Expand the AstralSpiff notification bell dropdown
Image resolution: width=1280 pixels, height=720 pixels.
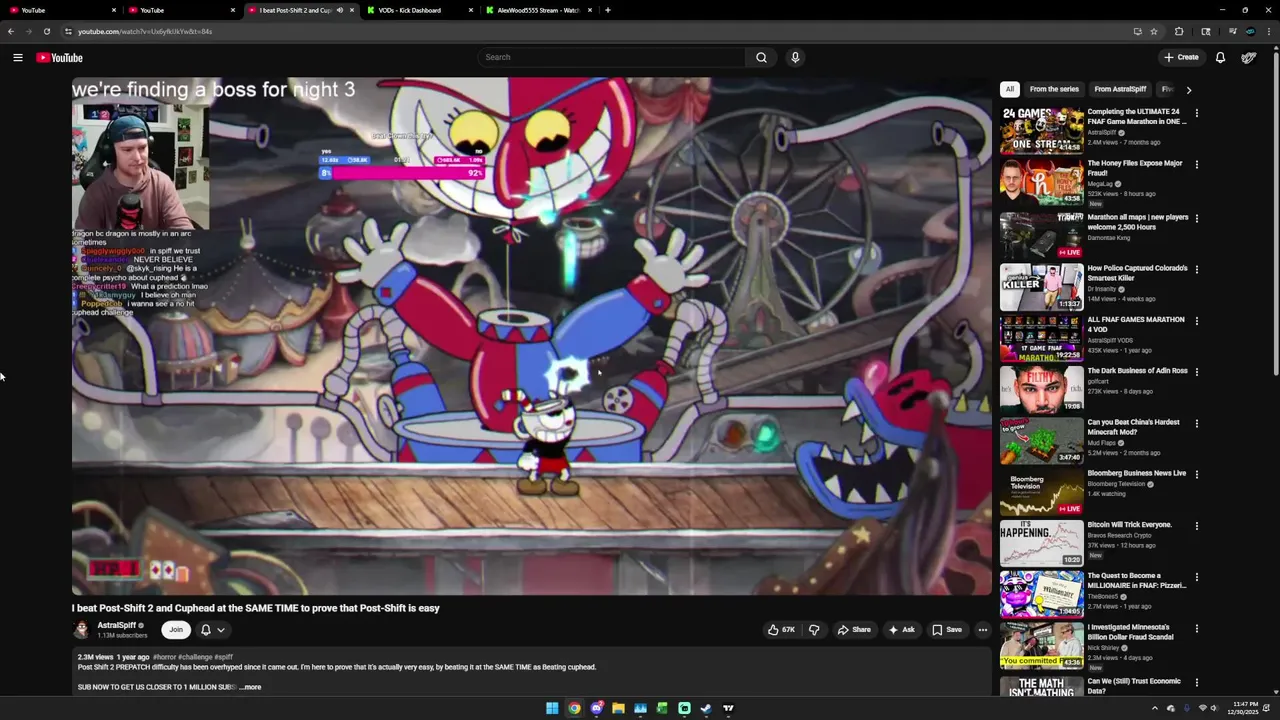pyautogui.click(x=212, y=630)
